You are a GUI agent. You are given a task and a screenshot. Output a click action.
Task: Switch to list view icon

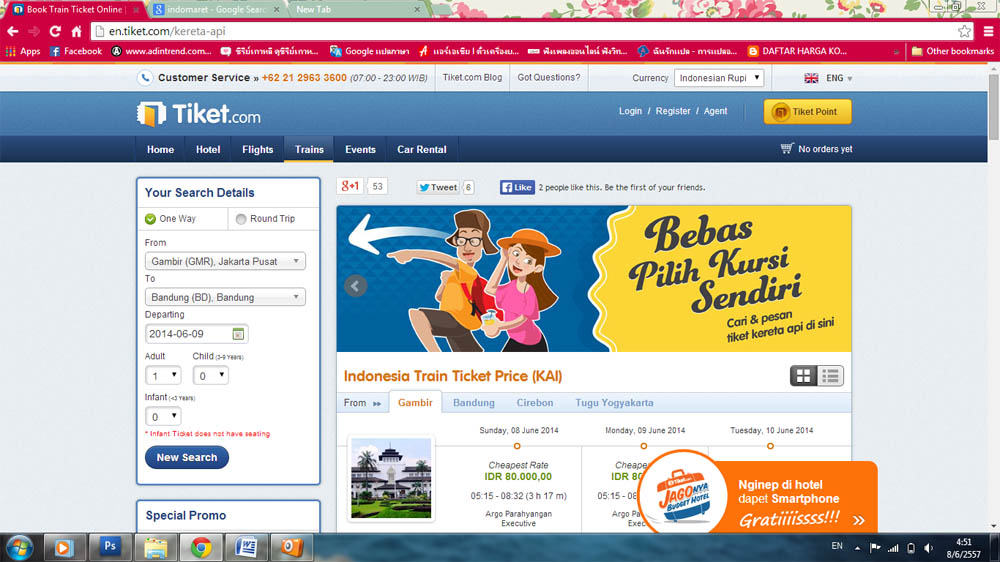tap(830, 376)
